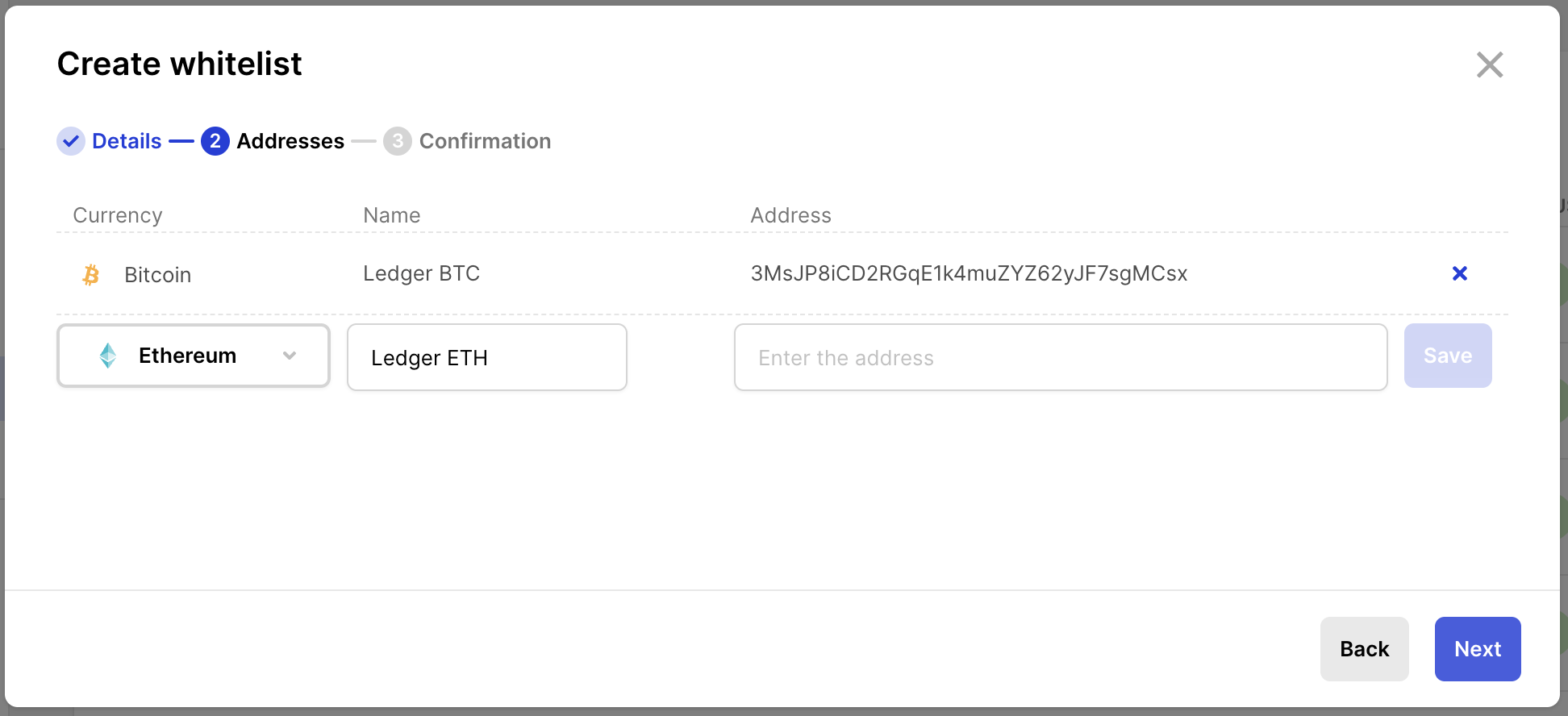Jump to the Confirmation step label
1568x716 pixels.
pos(485,141)
